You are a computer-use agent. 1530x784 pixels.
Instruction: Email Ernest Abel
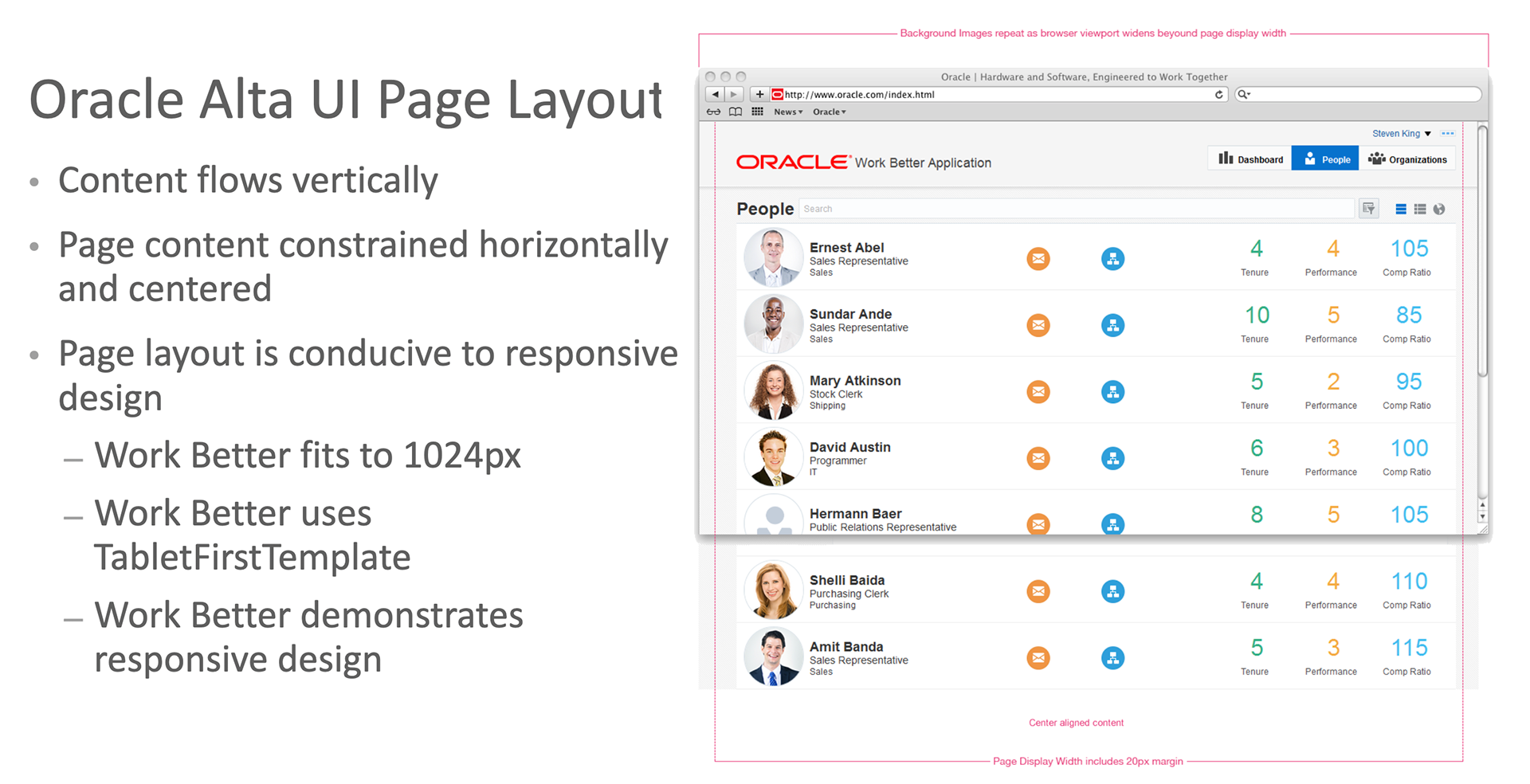(x=1038, y=259)
